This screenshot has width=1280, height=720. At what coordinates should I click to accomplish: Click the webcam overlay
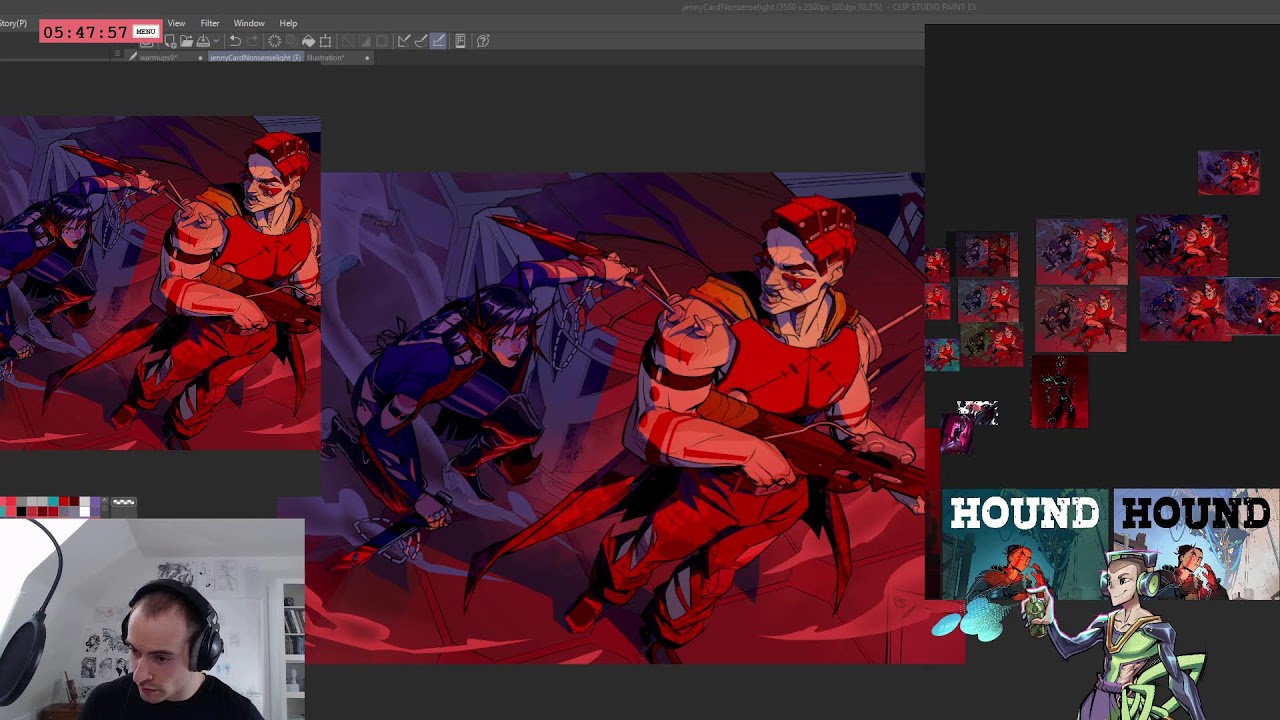(x=152, y=619)
